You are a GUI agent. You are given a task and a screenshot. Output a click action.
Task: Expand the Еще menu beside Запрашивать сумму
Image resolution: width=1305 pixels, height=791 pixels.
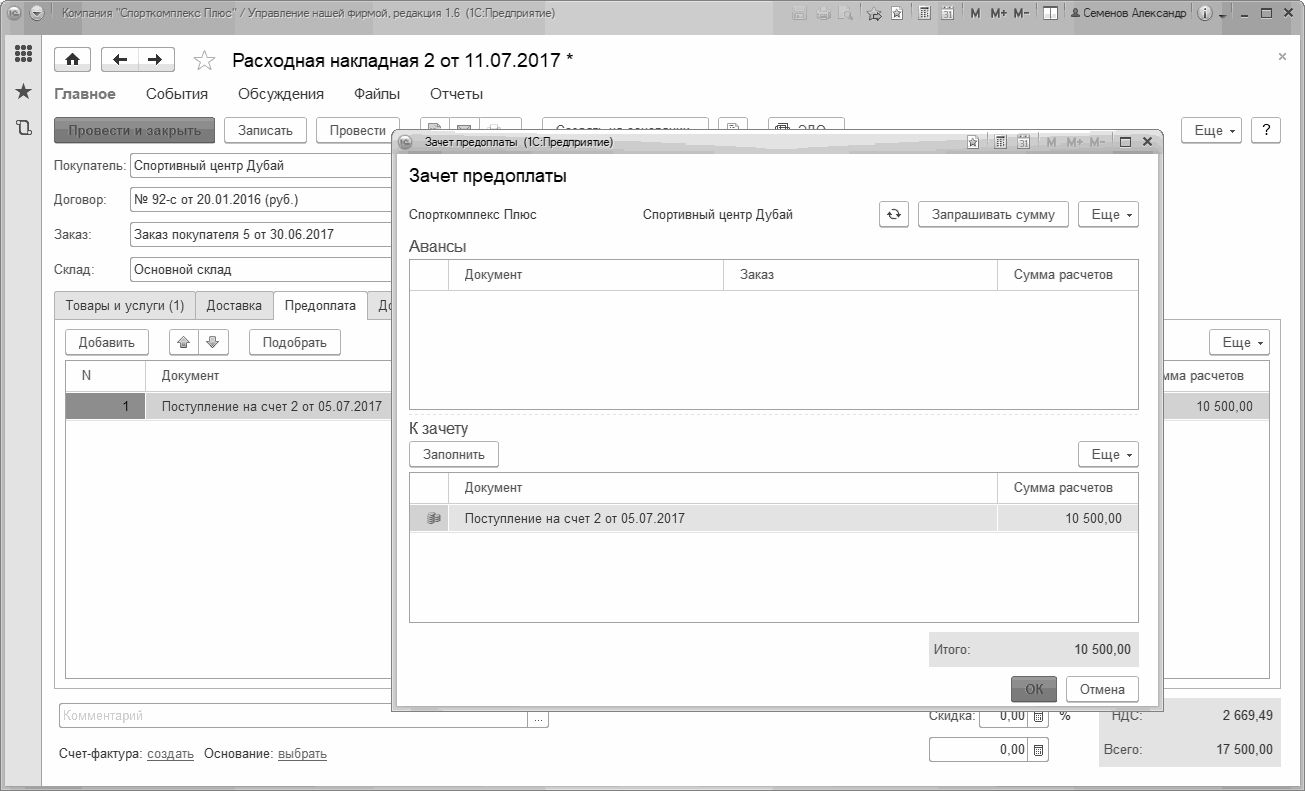click(x=1108, y=214)
